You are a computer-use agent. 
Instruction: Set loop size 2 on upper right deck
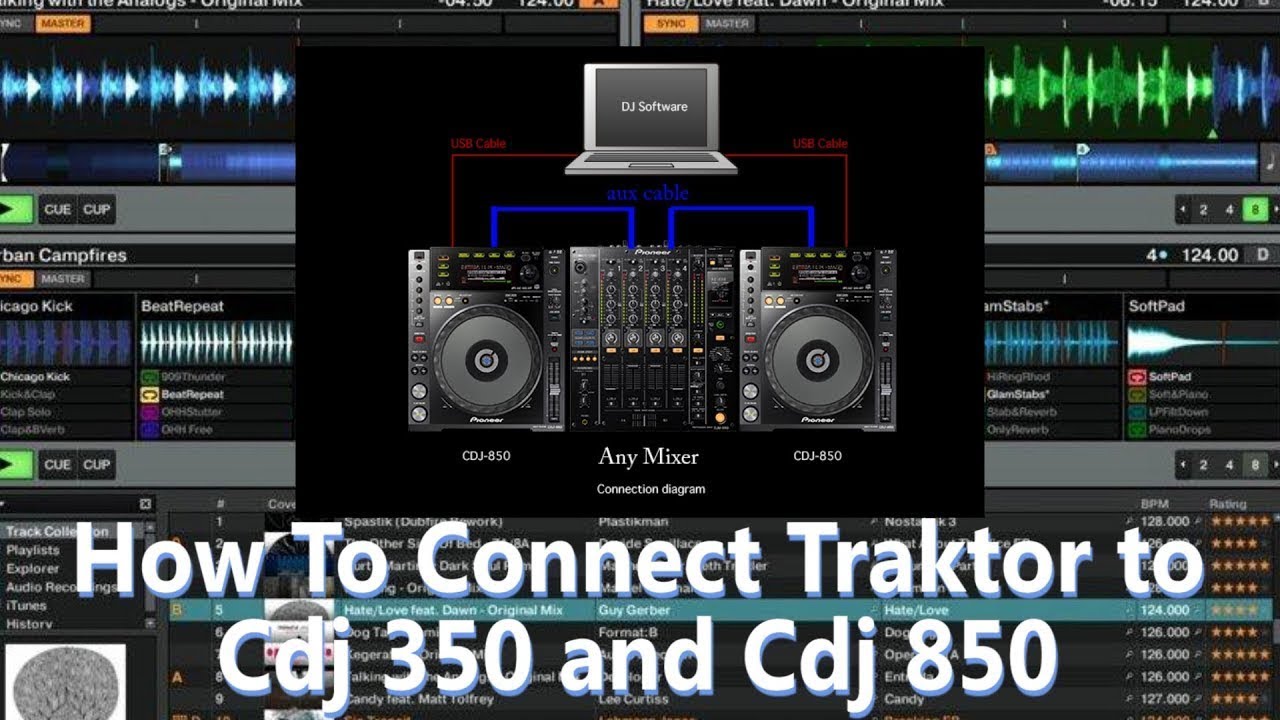(x=1203, y=210)
